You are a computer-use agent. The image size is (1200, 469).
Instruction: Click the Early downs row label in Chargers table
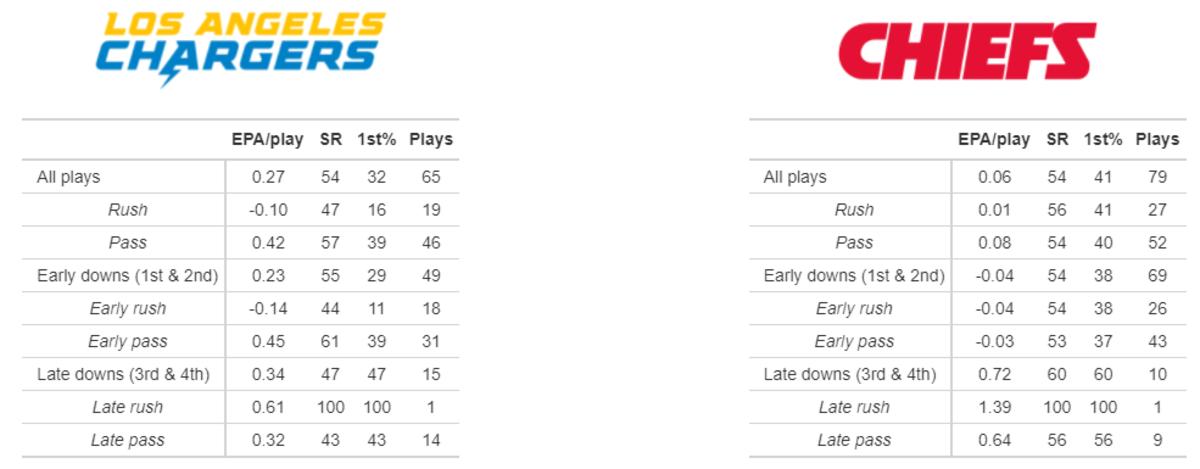click(x=128, y=276)
